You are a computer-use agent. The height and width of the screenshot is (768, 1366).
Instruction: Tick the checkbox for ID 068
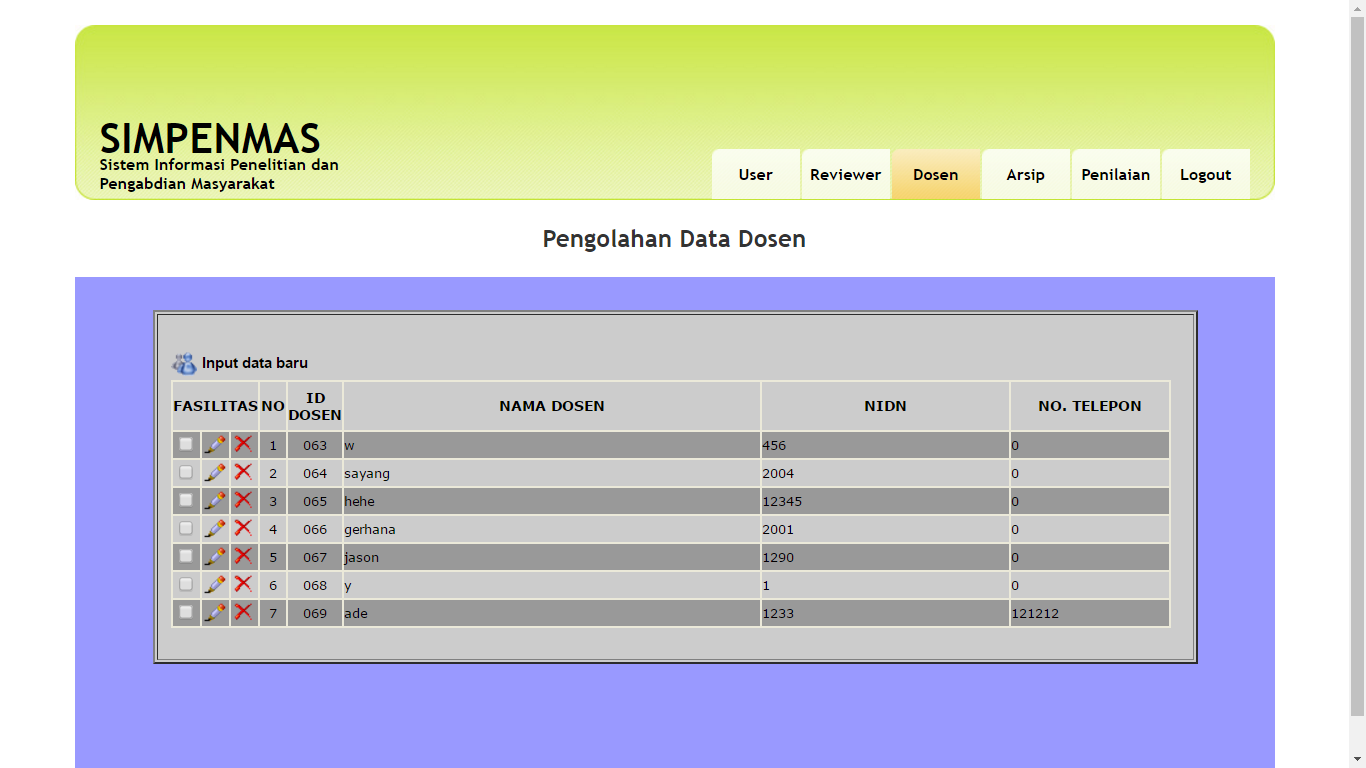(x=186, y=584)
